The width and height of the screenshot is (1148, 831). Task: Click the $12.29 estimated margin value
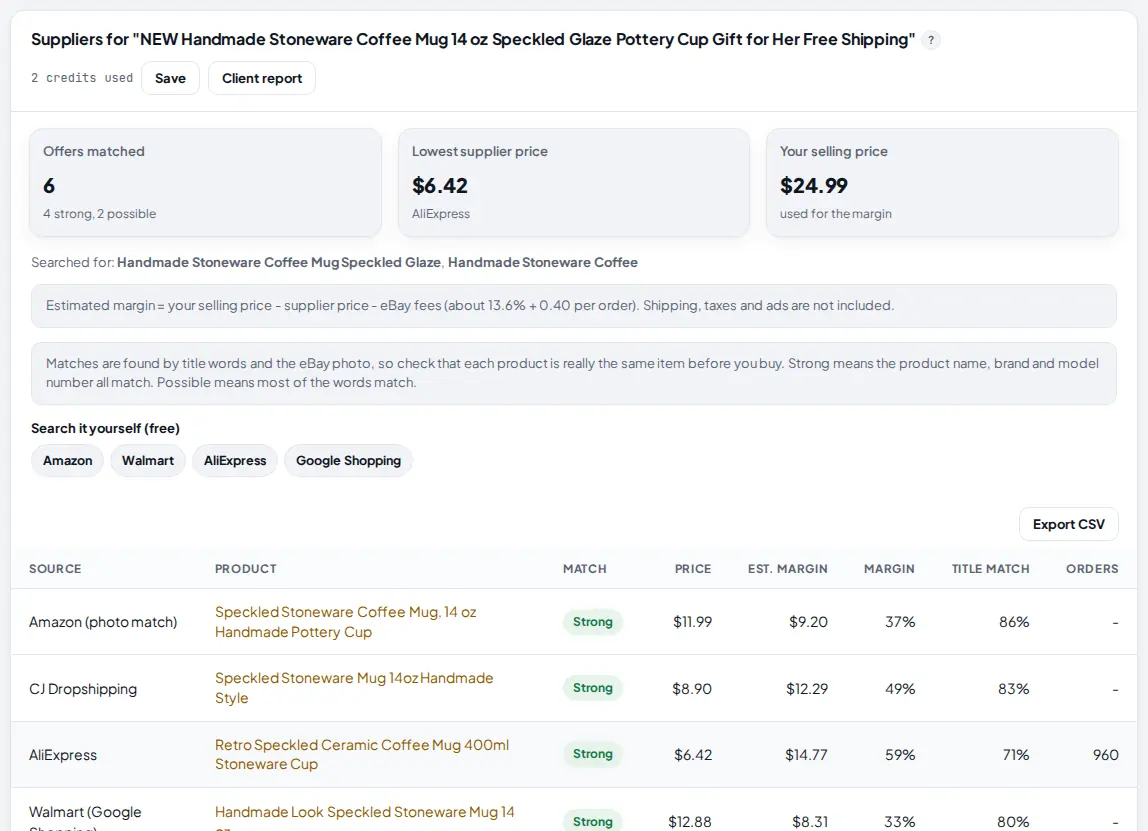pos(807,689)
